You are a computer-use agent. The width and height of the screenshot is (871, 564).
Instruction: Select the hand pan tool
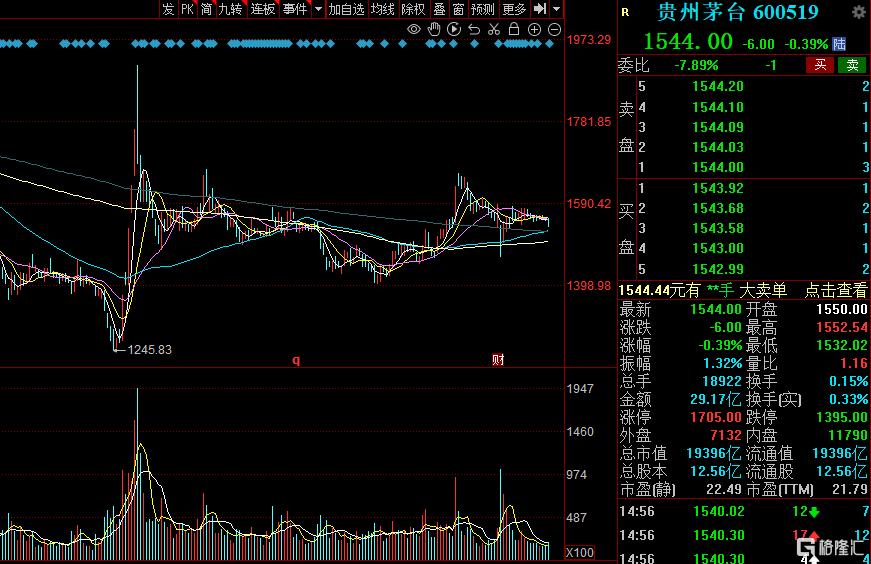point(434,29)
